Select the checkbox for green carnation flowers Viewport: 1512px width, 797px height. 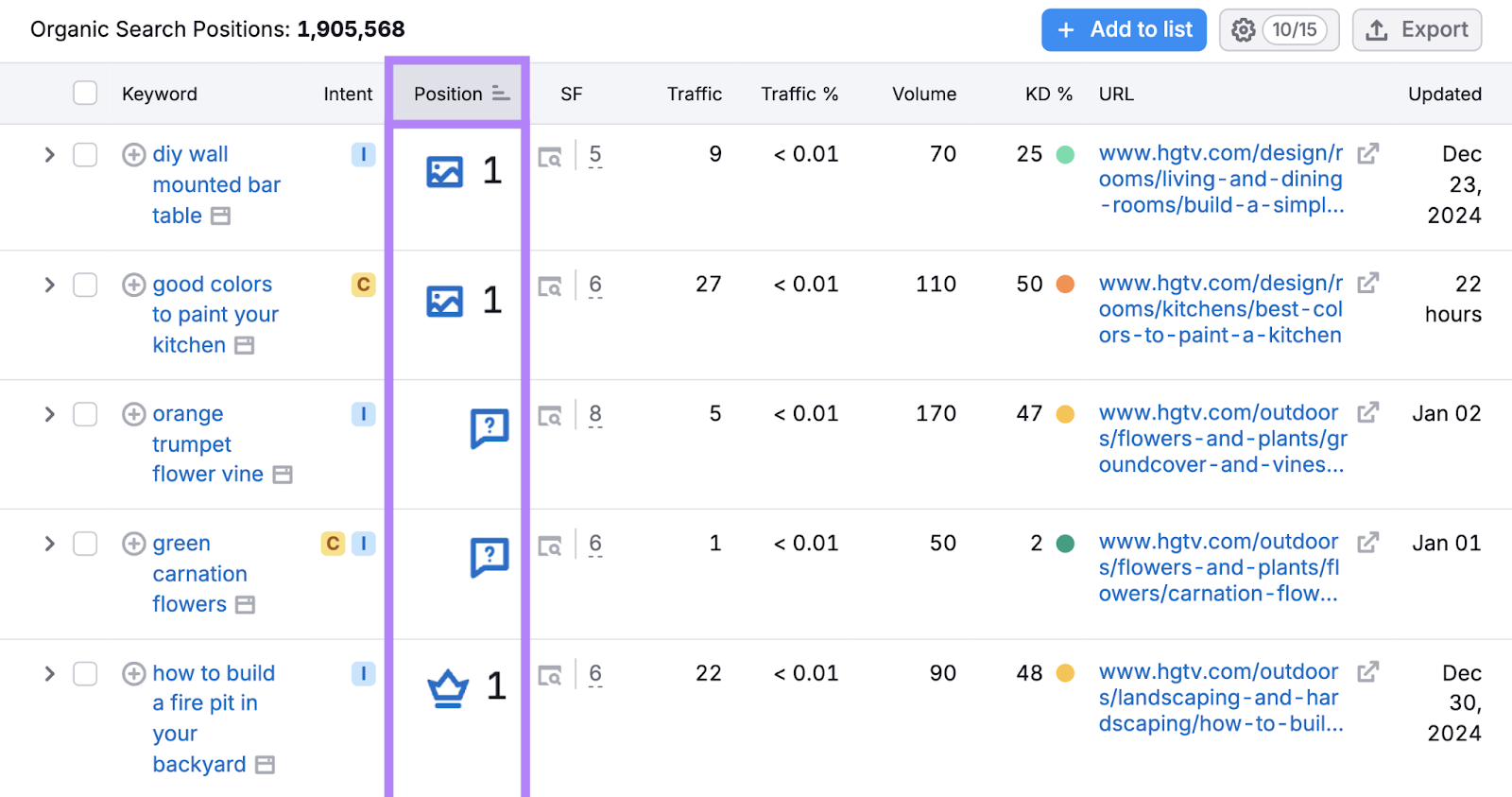[85, 544]
